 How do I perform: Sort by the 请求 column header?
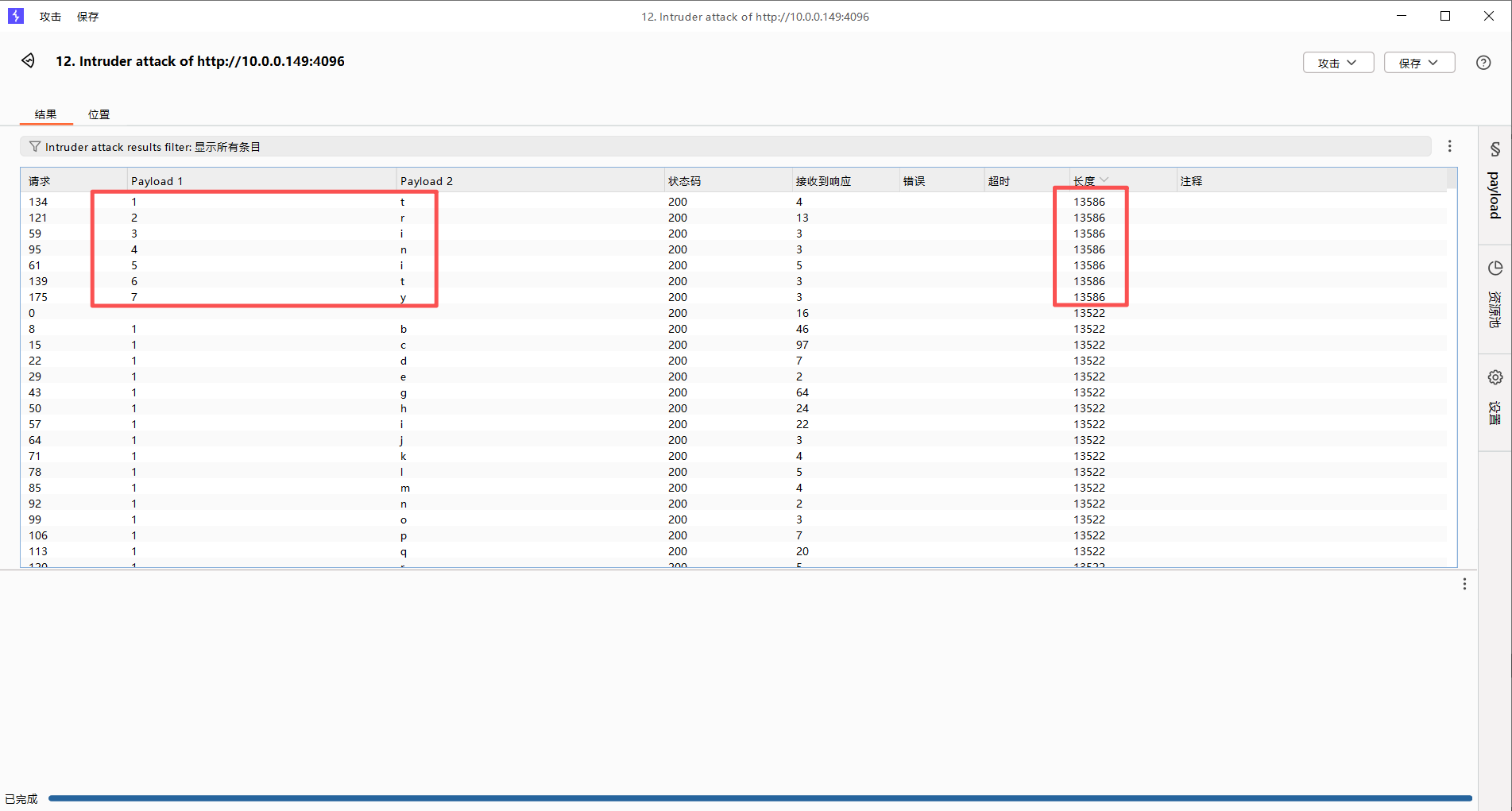click(x=73, y=181)
